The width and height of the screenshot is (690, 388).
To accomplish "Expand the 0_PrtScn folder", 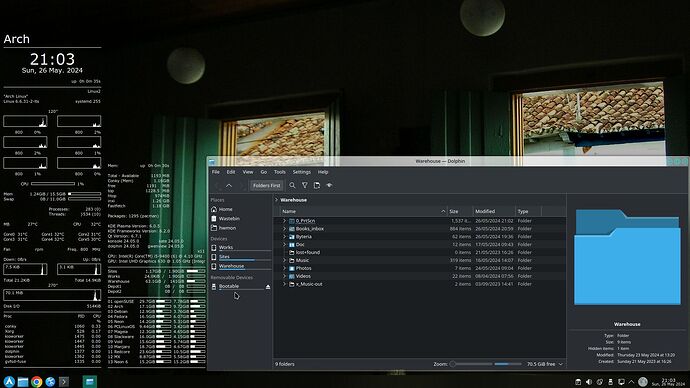I will [284, 221].
